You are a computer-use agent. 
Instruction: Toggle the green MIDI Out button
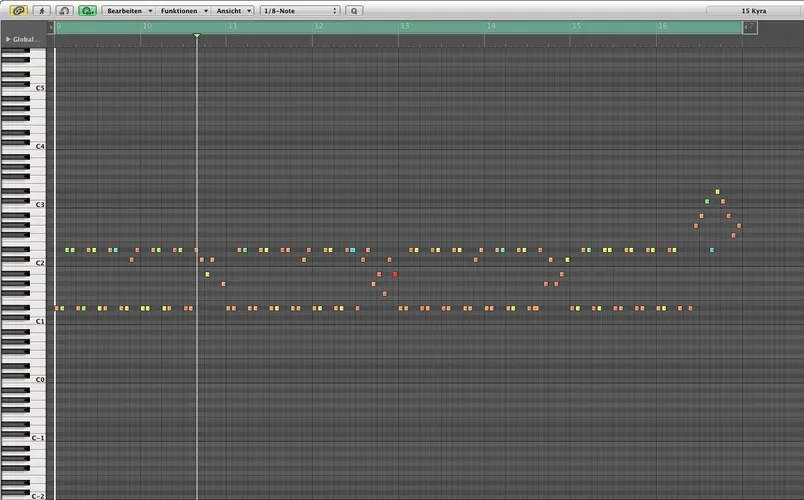87,10
